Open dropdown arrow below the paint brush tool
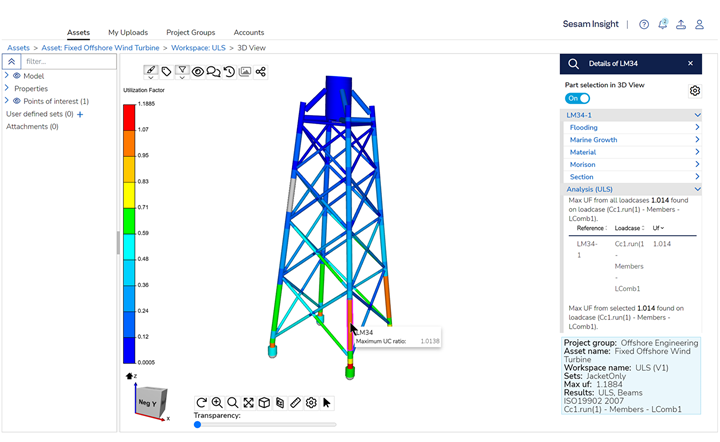The image size is (720, 442). 151,78
